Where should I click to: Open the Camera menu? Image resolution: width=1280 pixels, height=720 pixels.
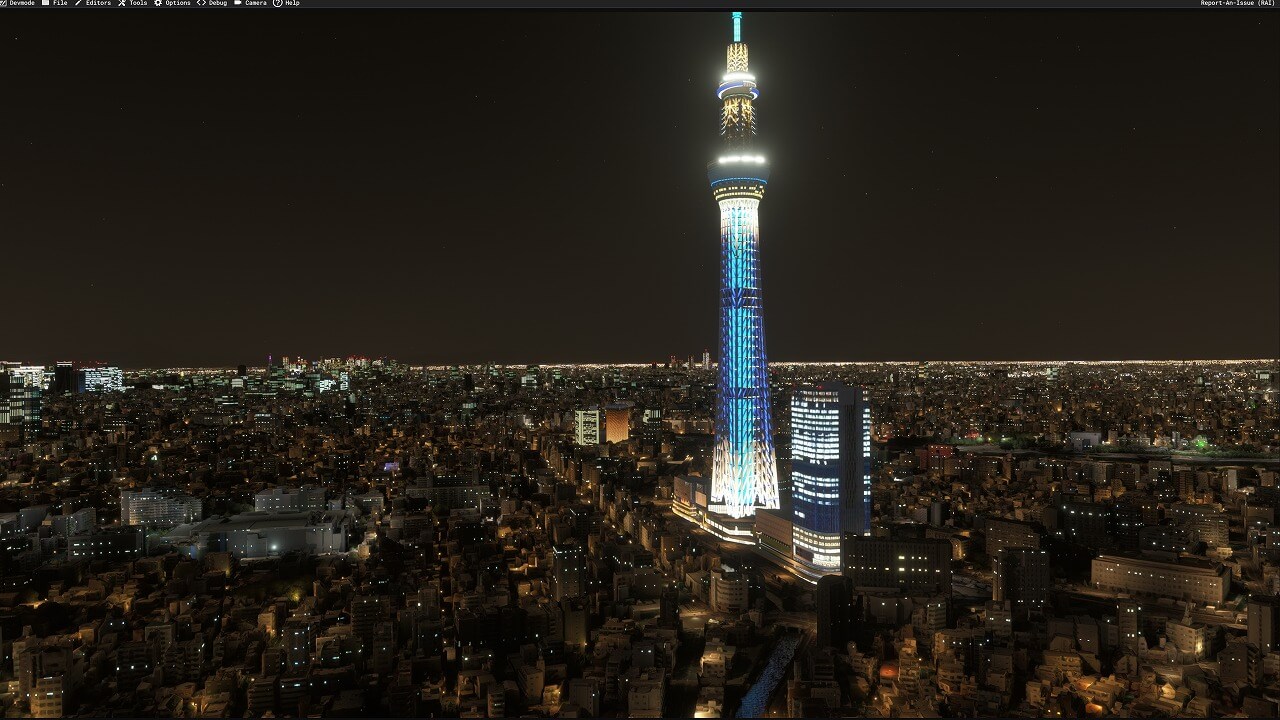coord(255,3)
